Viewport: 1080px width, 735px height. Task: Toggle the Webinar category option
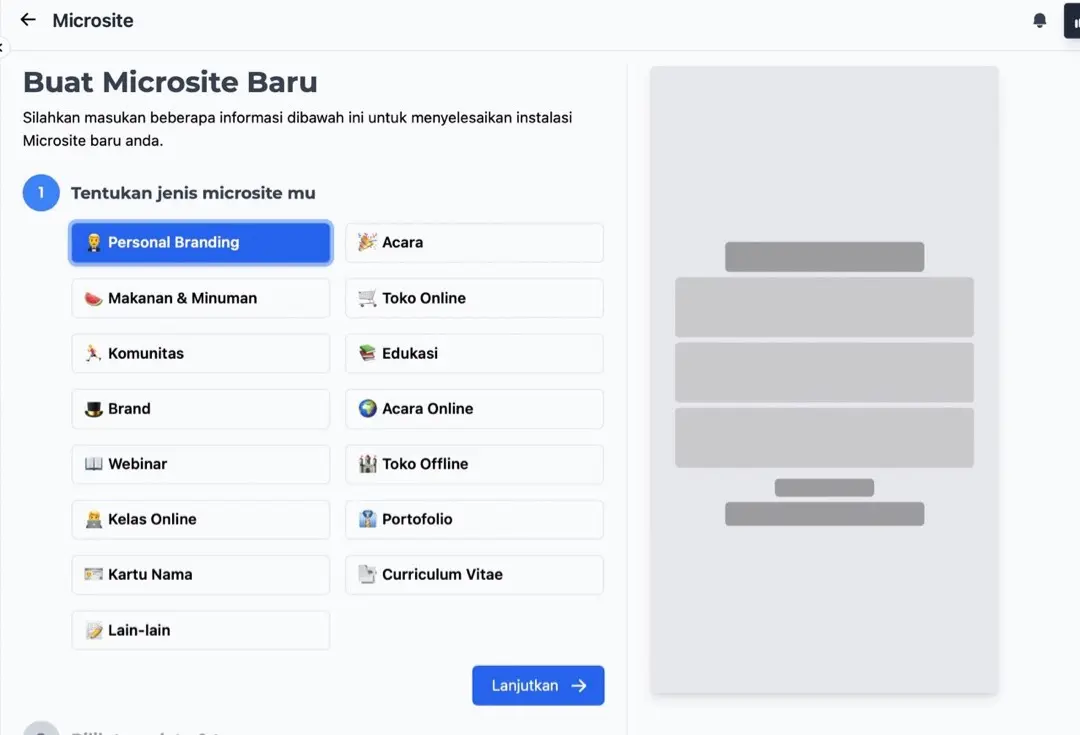tap(200, 463)
